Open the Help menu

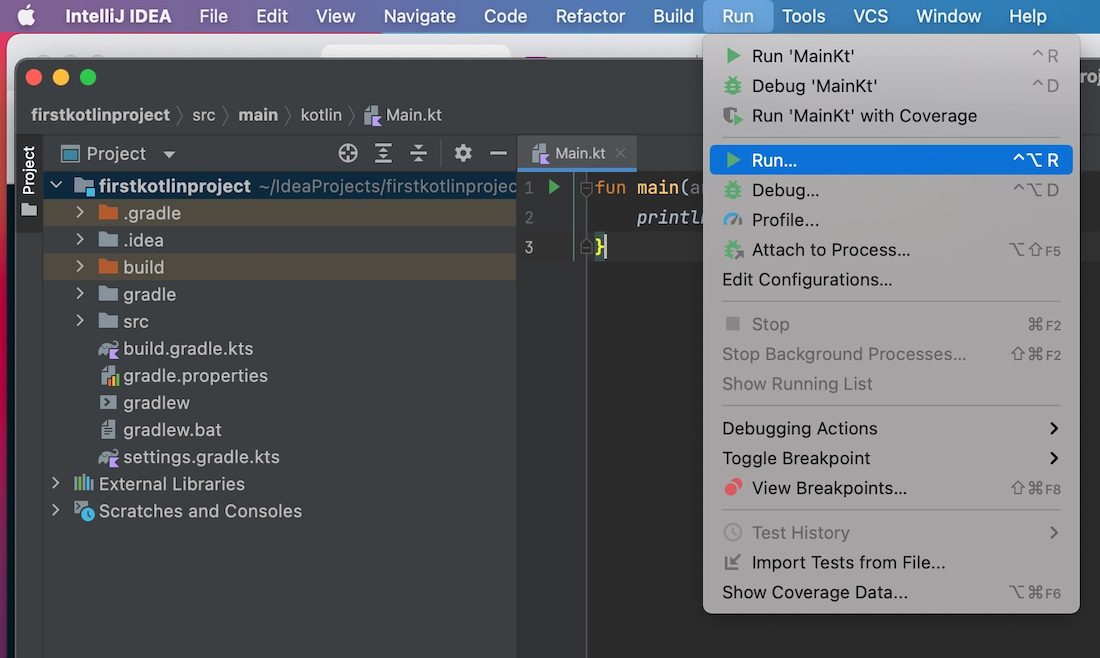[1028, 16]
